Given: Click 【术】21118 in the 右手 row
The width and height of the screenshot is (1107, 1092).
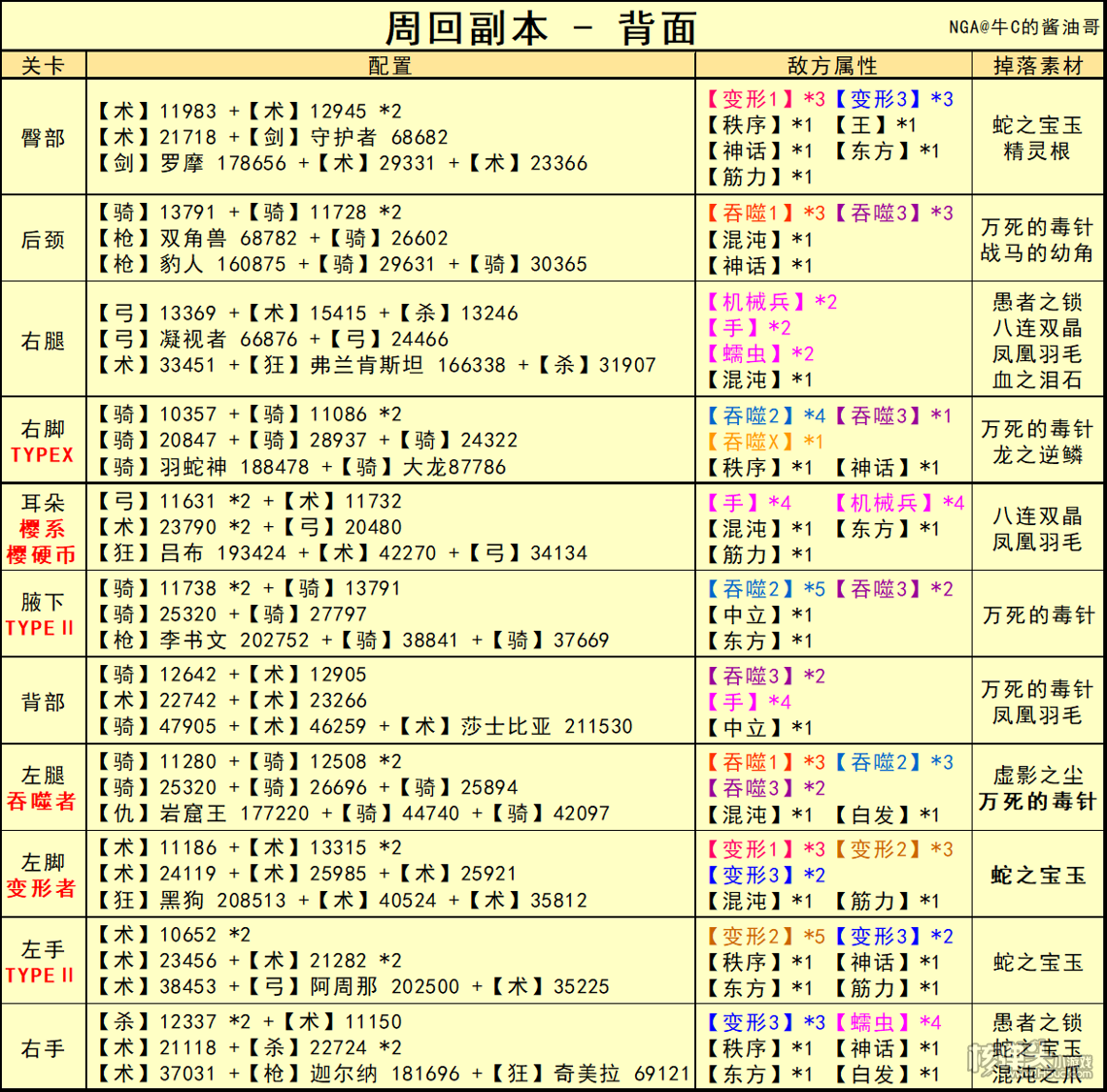Looking at the screenshot, I should click(154, 1047).
